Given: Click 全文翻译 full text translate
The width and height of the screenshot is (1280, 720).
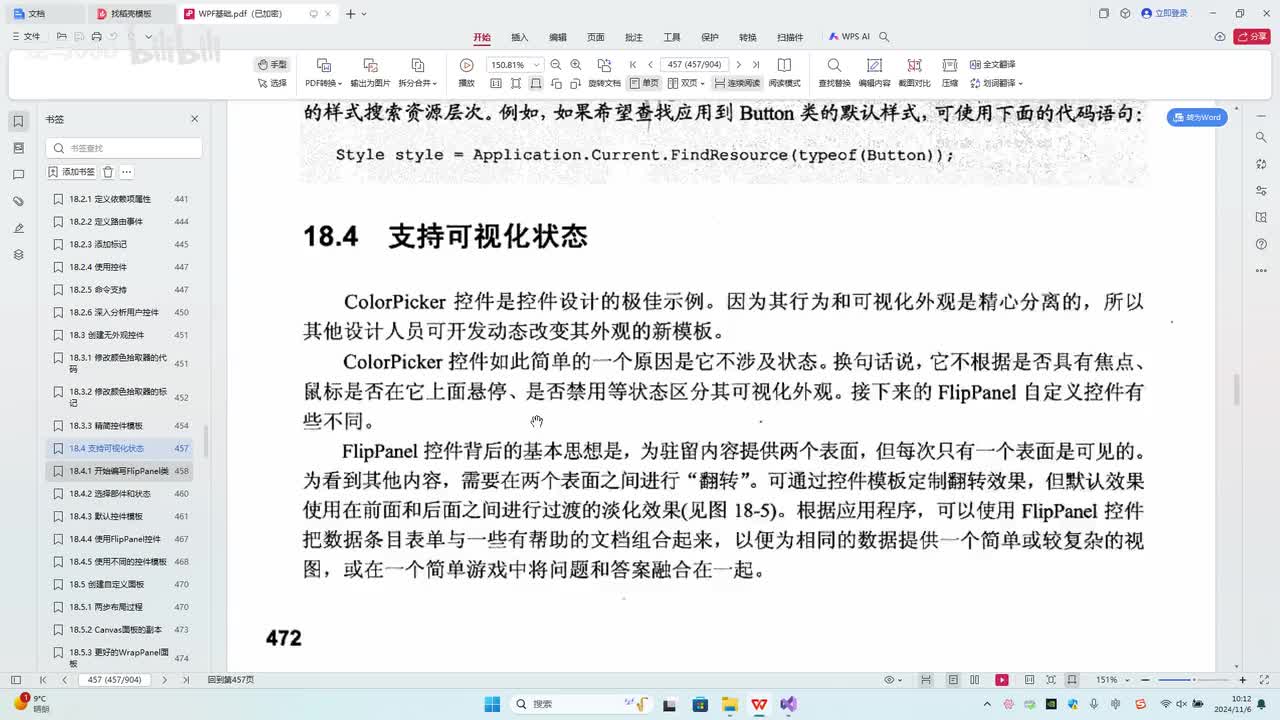Looking at the screenshot, I should (x=993, y=64).
